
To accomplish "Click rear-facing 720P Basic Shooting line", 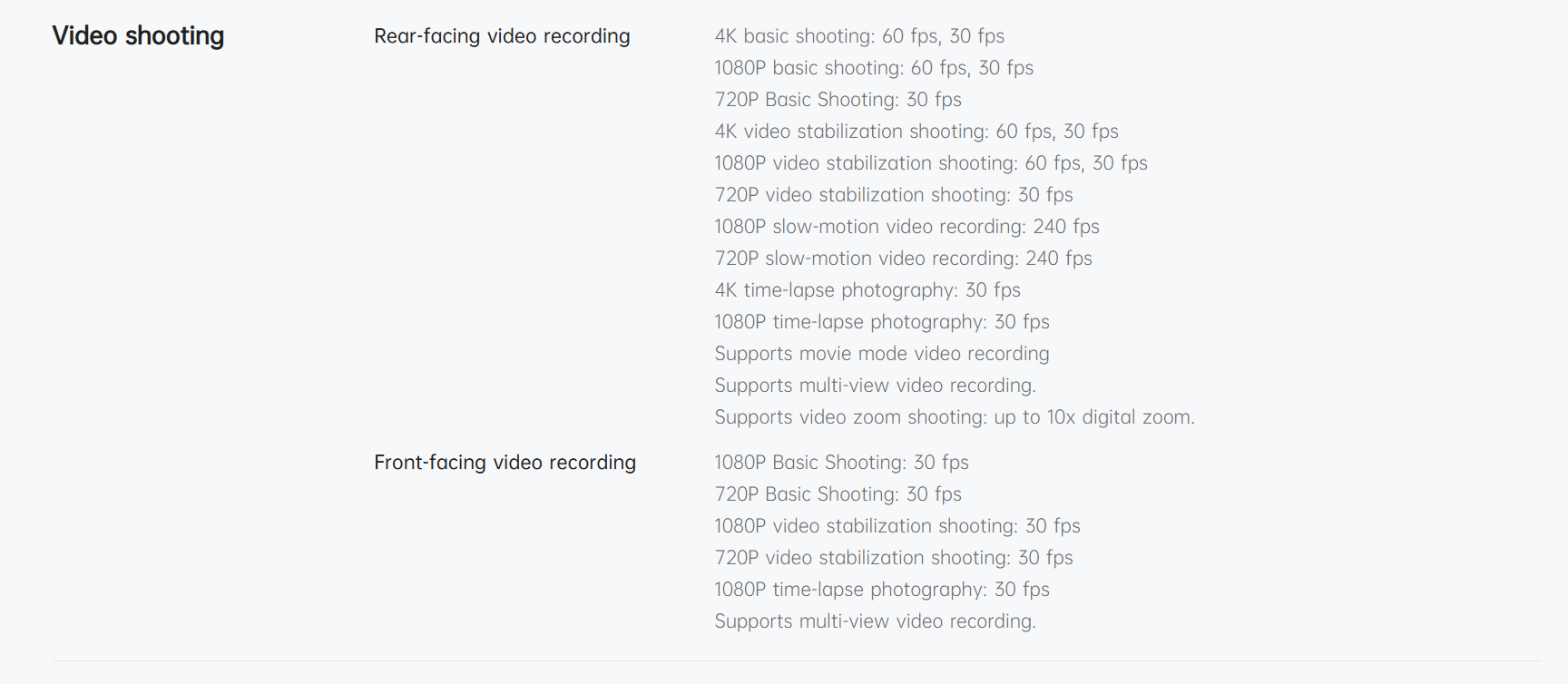I will 838,100.
